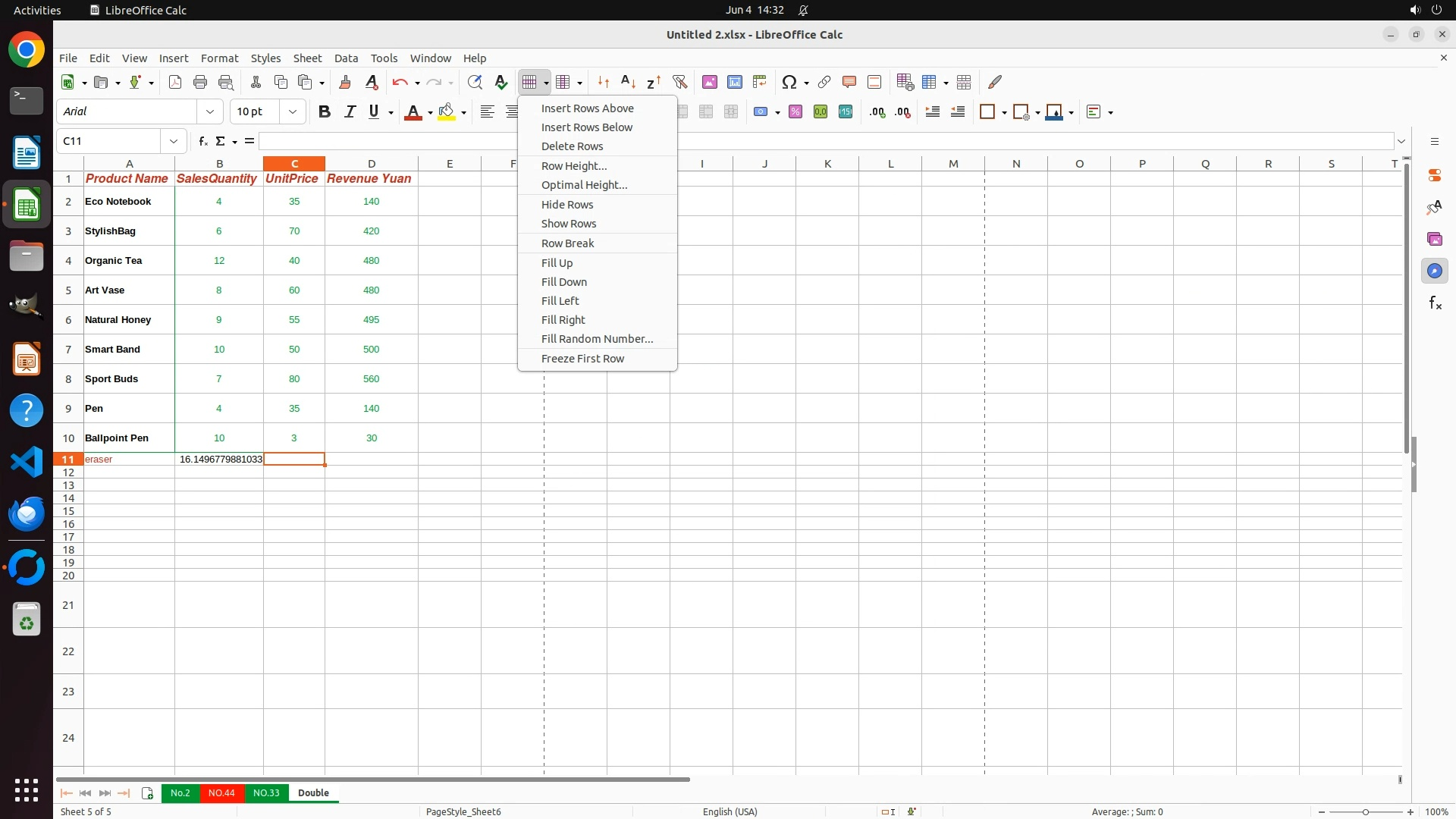Open the Format menu
The height and width of the screenshot is (819, 1456).
[219, 58]
